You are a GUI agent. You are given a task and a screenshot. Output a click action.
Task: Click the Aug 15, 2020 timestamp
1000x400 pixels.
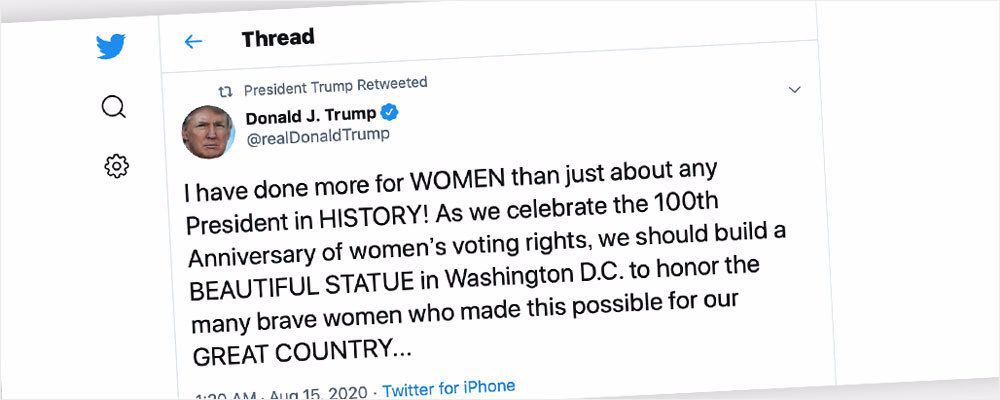point(322,393)
